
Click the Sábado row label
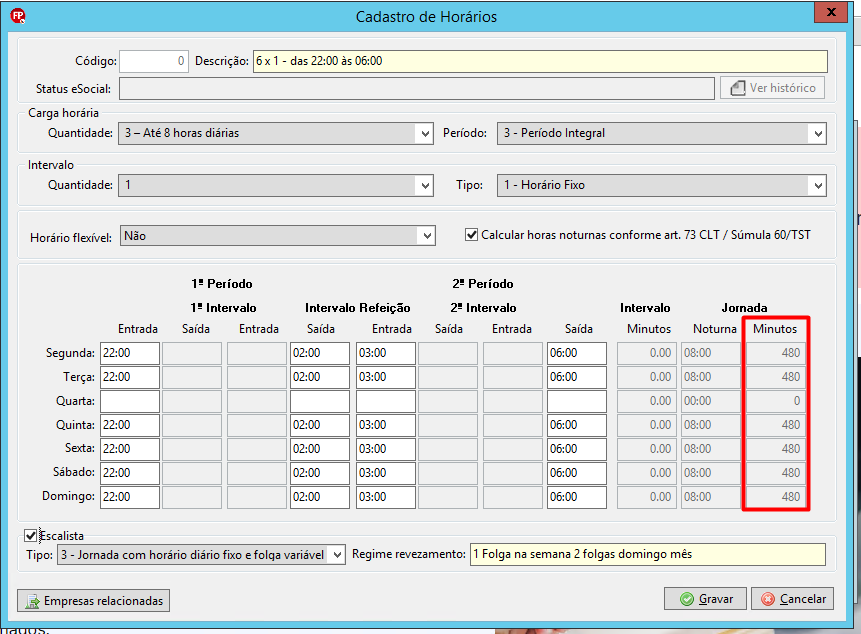(x=74, y=472)
